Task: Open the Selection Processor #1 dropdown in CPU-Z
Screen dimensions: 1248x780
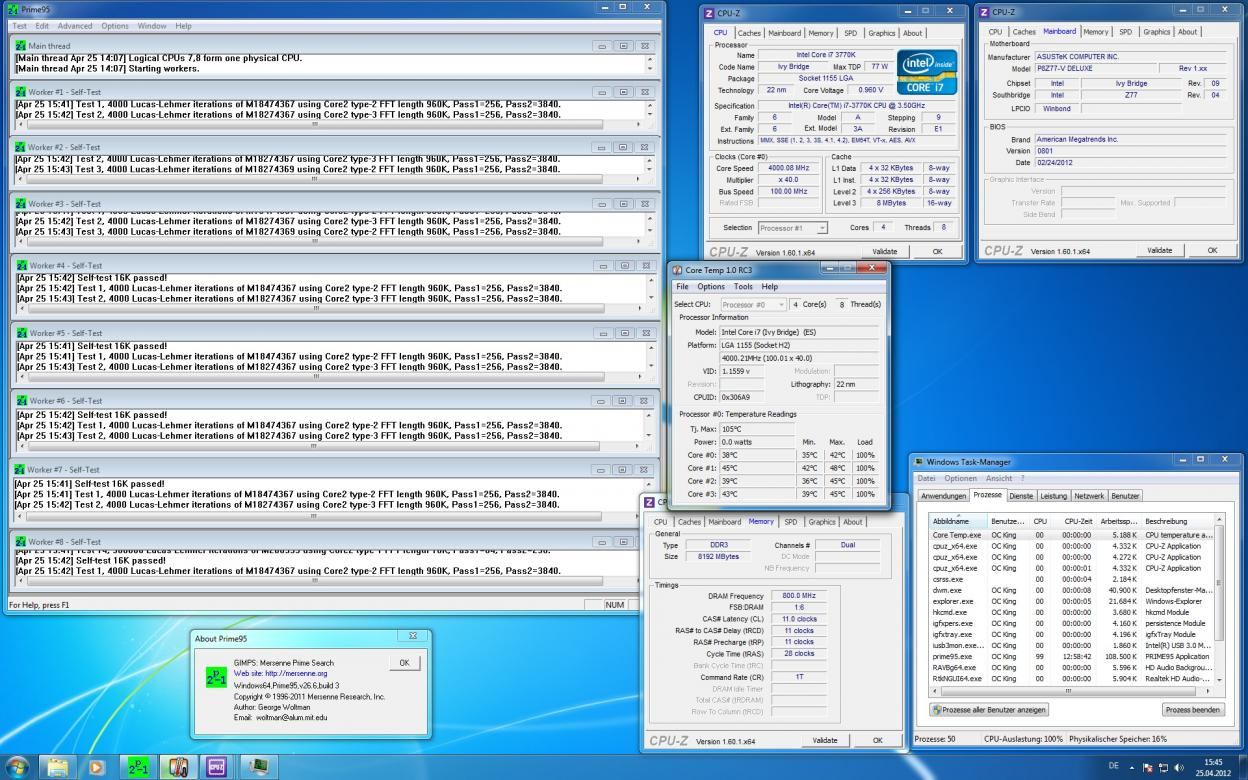Action: tap(793, 228)
